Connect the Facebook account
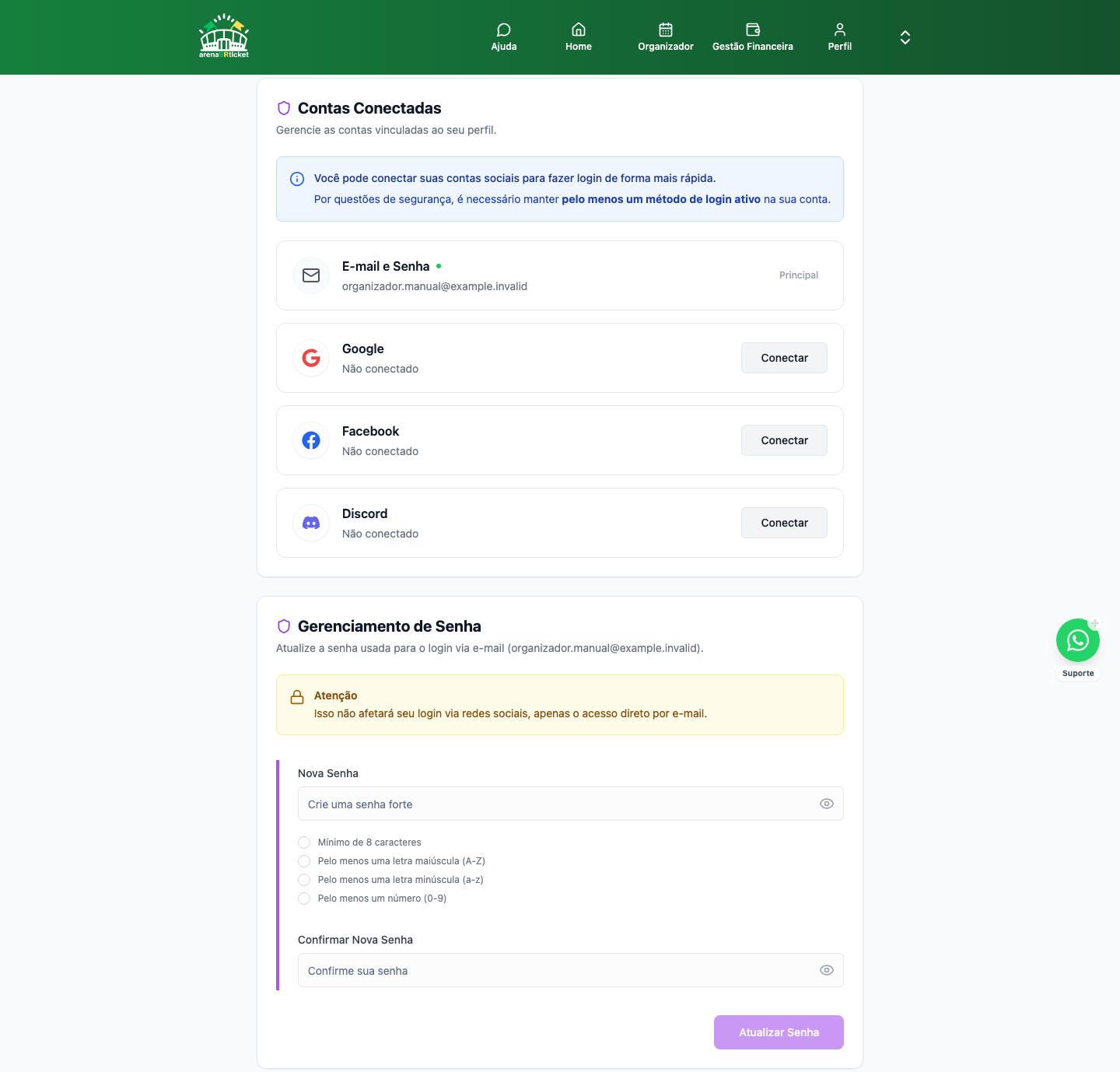The image size is (1120, 1072). coord(784,440)
